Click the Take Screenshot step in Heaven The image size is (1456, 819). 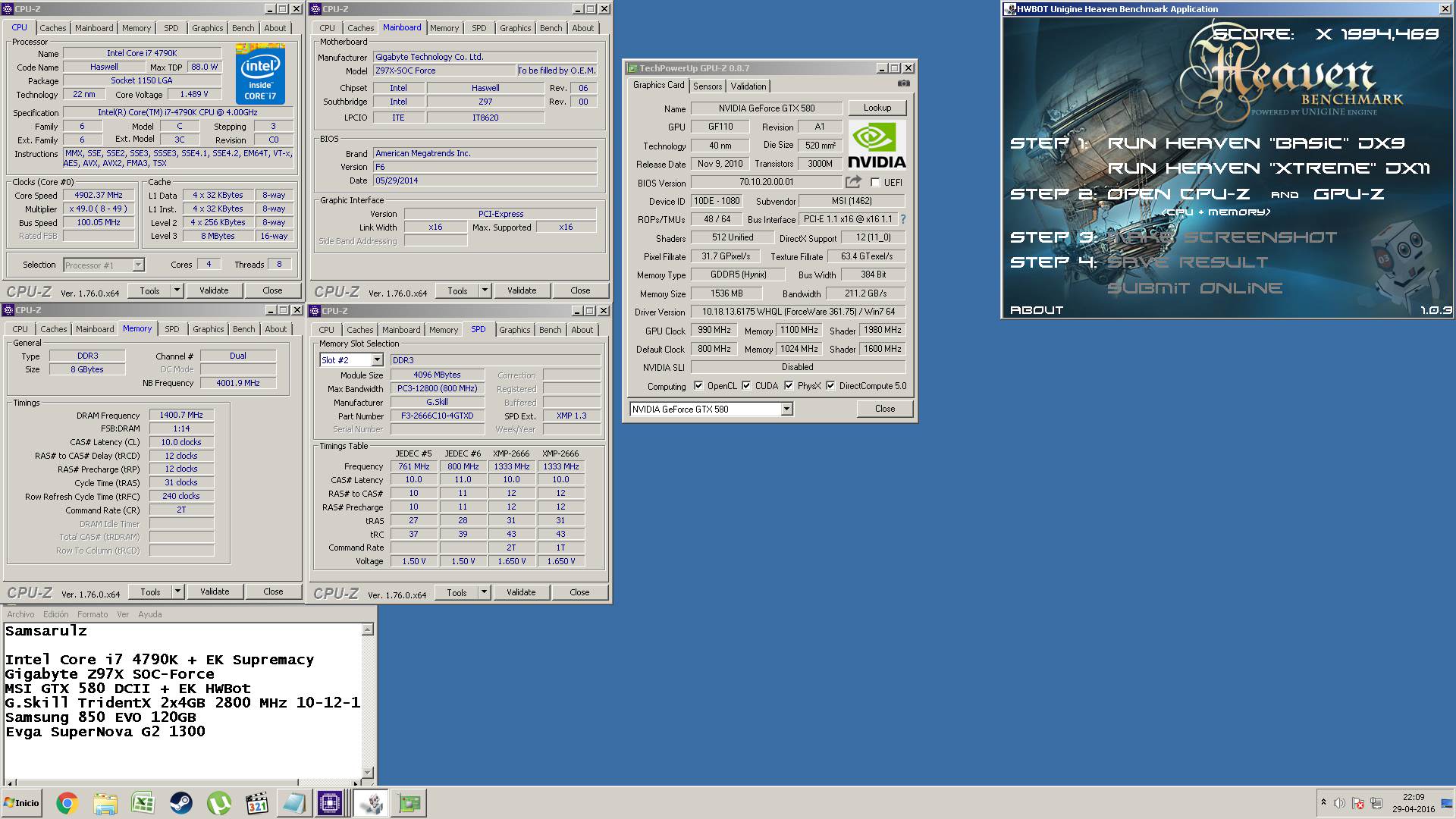1222,237
